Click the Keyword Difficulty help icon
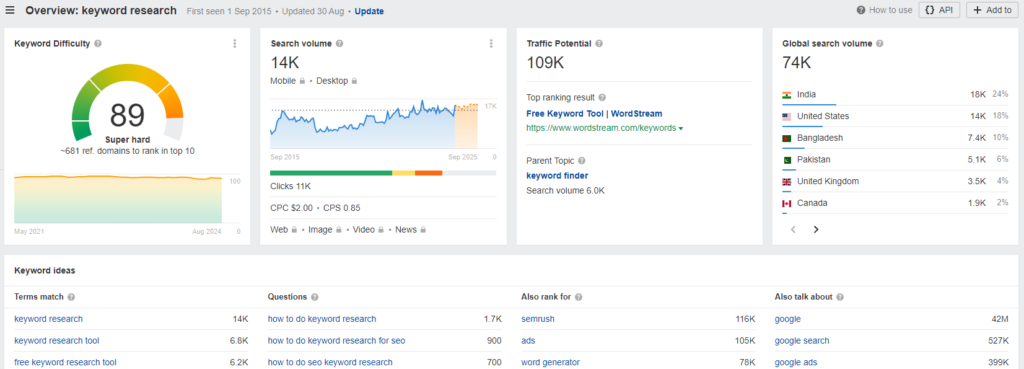 coord(98,44)
